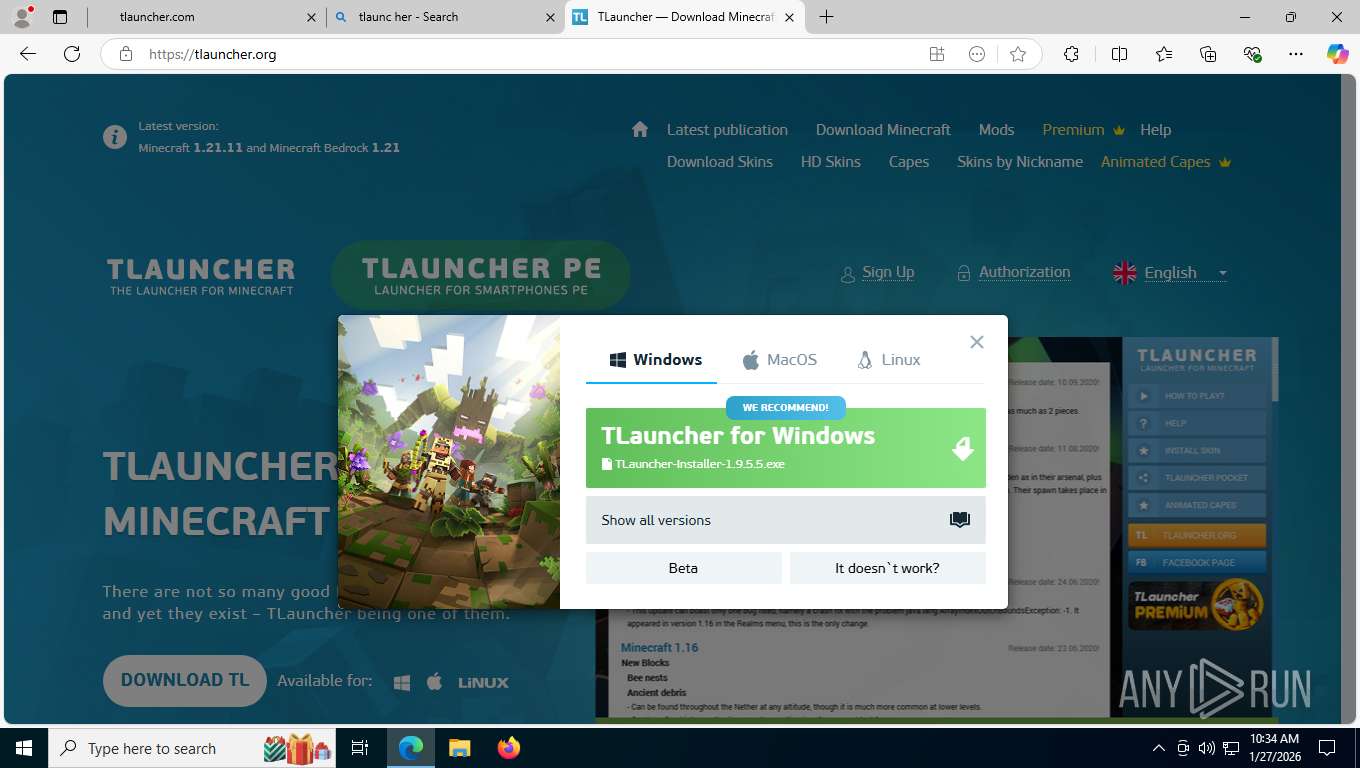
Task: Select the Linux tab in popup
Action: pos(889,360)
